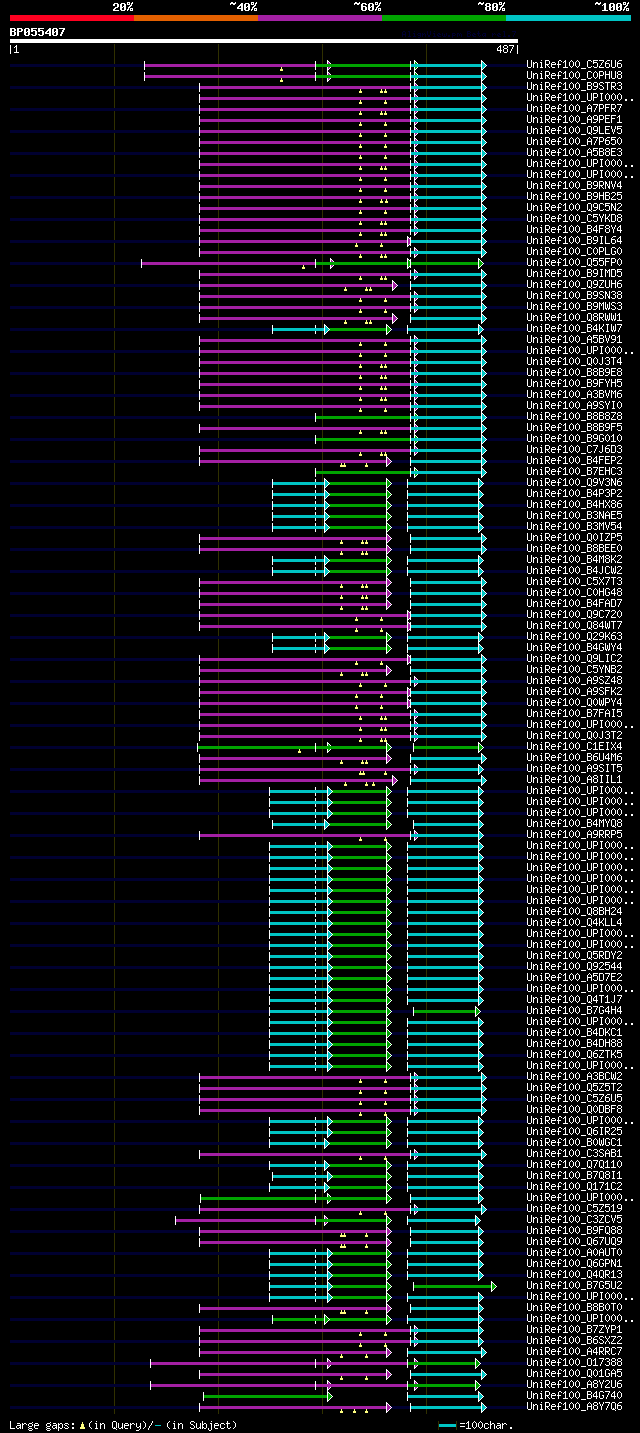Select the UniRef100_A5BV91 label
Screen dimensions: 640x1433
pyautogui.click(x=574, y=340)
